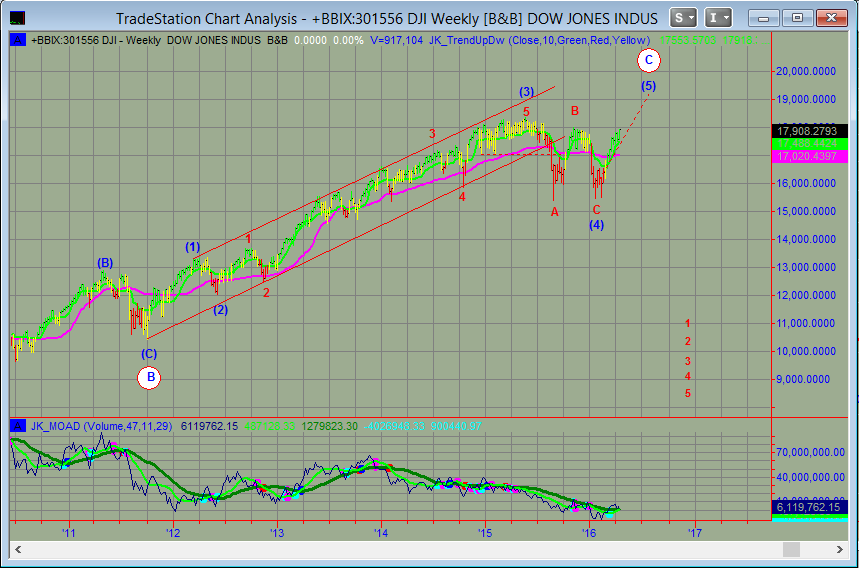The height and width of the screenshot is (568, 859).
Task: Click the '17 year axis label
Action: pos(695,533)
